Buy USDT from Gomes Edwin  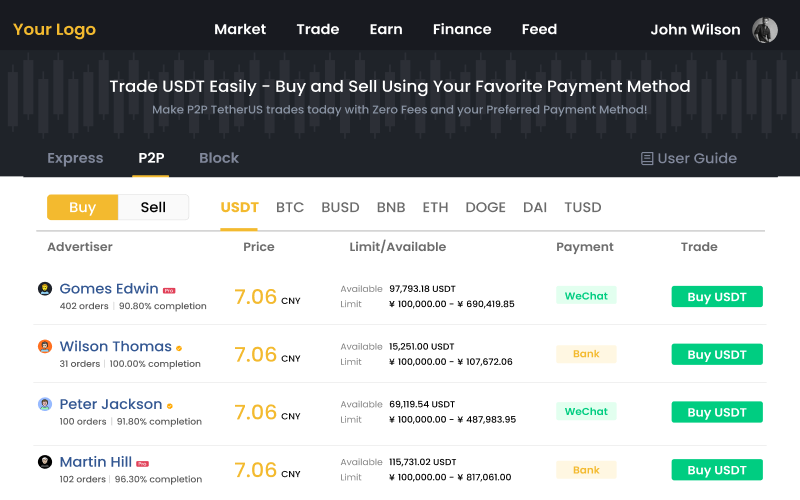pos(717,296)
